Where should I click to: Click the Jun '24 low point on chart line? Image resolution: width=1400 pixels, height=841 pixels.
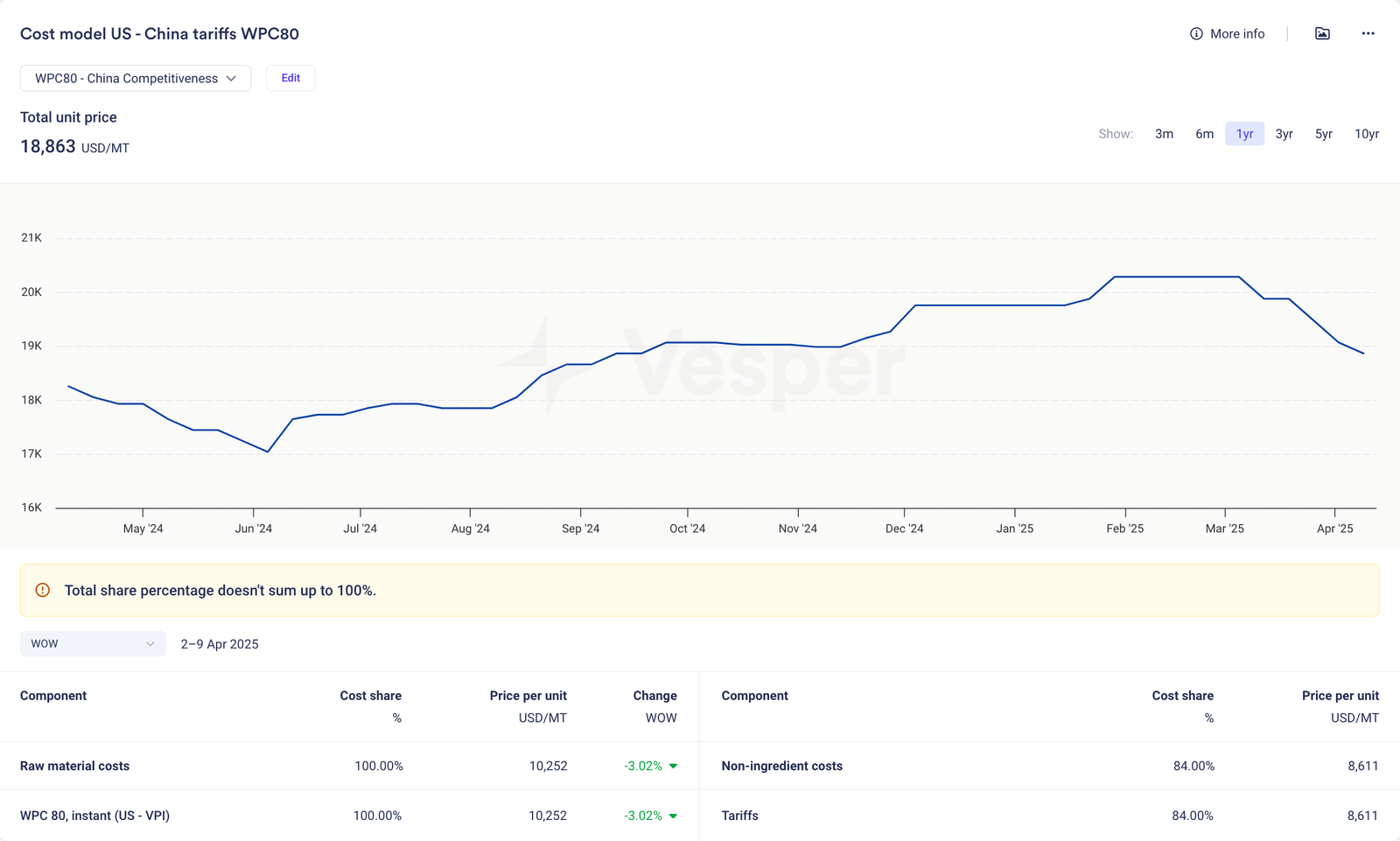[x=268, y=452]
